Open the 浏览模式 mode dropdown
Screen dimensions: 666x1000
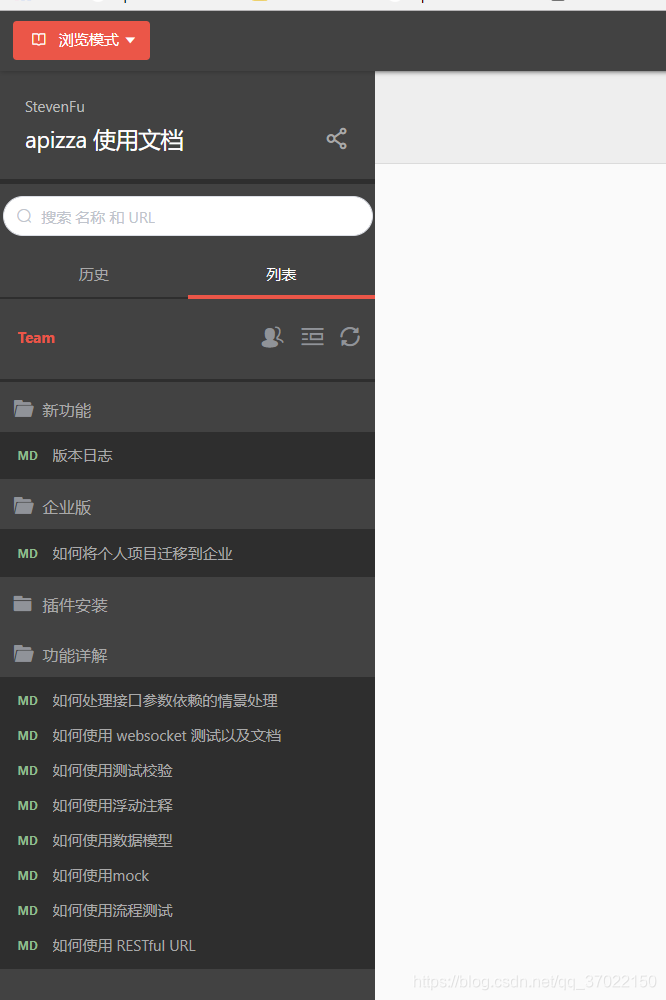tap(82, 40)
